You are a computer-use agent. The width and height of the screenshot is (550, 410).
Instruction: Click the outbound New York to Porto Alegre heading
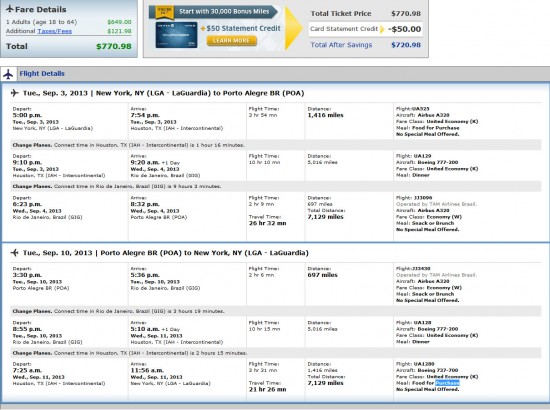pyautogui.click(x=163, y=93)
